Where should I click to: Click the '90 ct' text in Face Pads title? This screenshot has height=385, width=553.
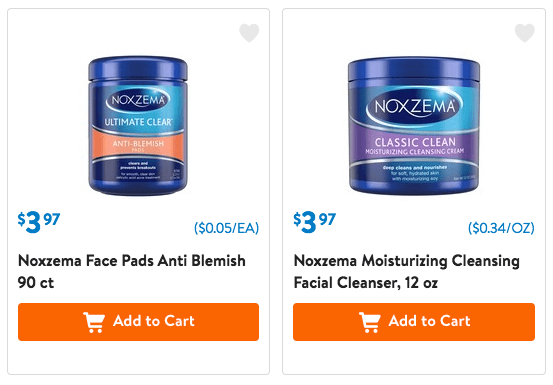click(36, 283)
